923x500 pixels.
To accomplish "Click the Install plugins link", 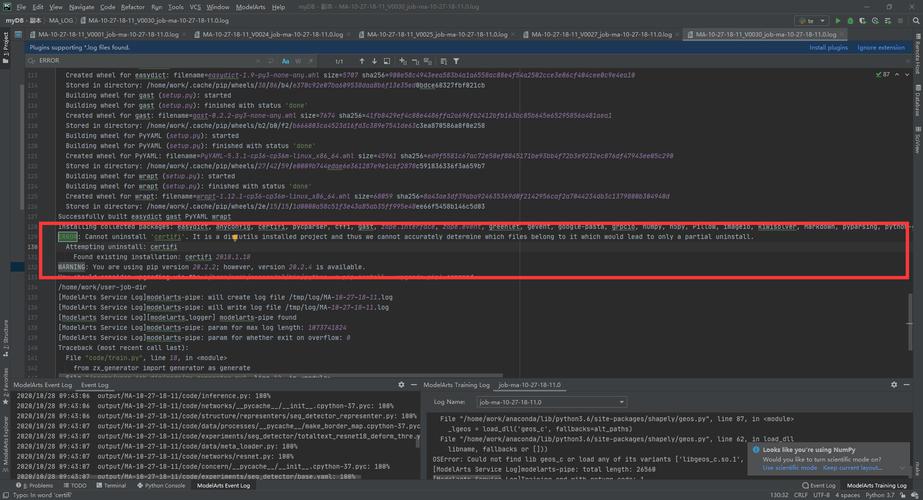I will click(x=828, y=47).
